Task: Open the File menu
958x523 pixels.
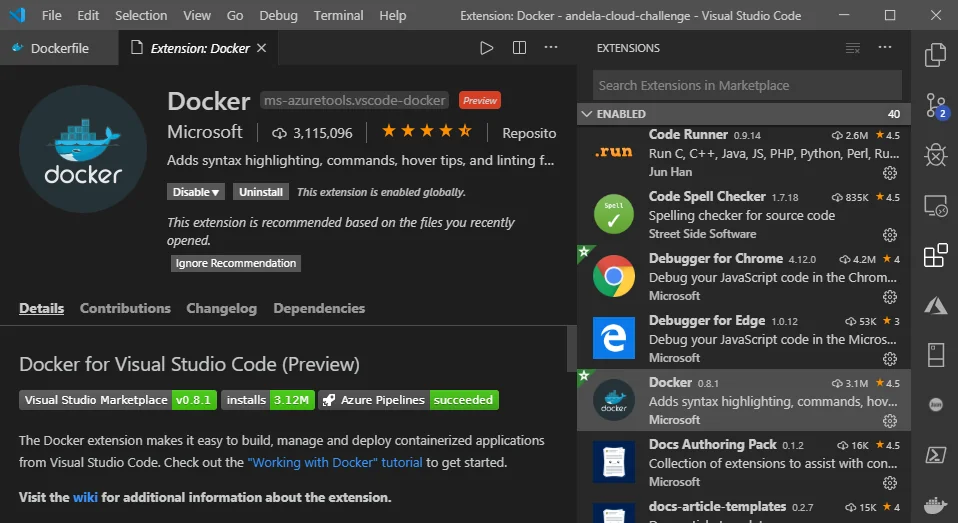Action: coord(51,15)
